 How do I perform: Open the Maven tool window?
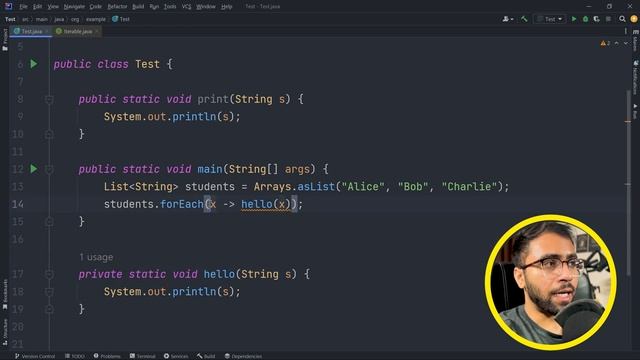click(x=636, y=41)
